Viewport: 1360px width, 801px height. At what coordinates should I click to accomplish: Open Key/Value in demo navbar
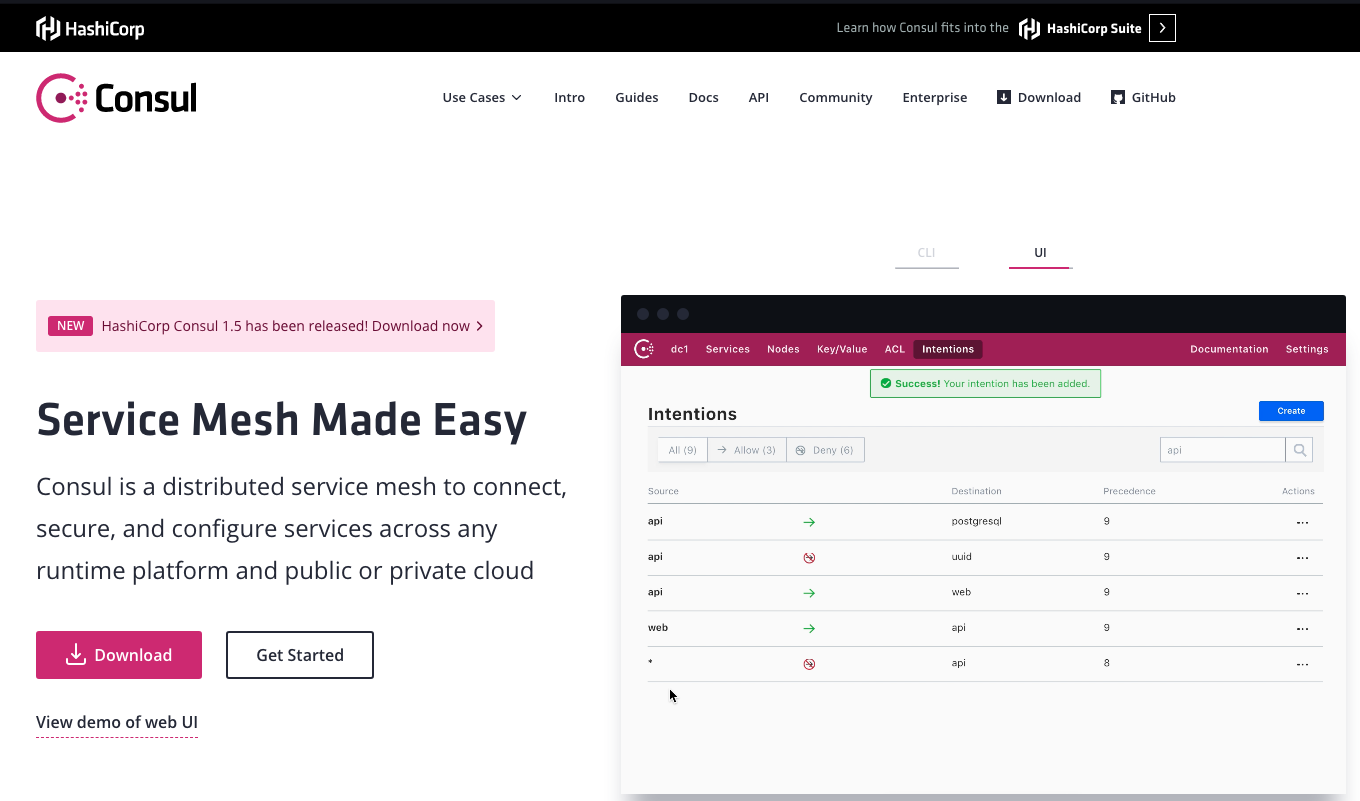click(x=842, y=349)
